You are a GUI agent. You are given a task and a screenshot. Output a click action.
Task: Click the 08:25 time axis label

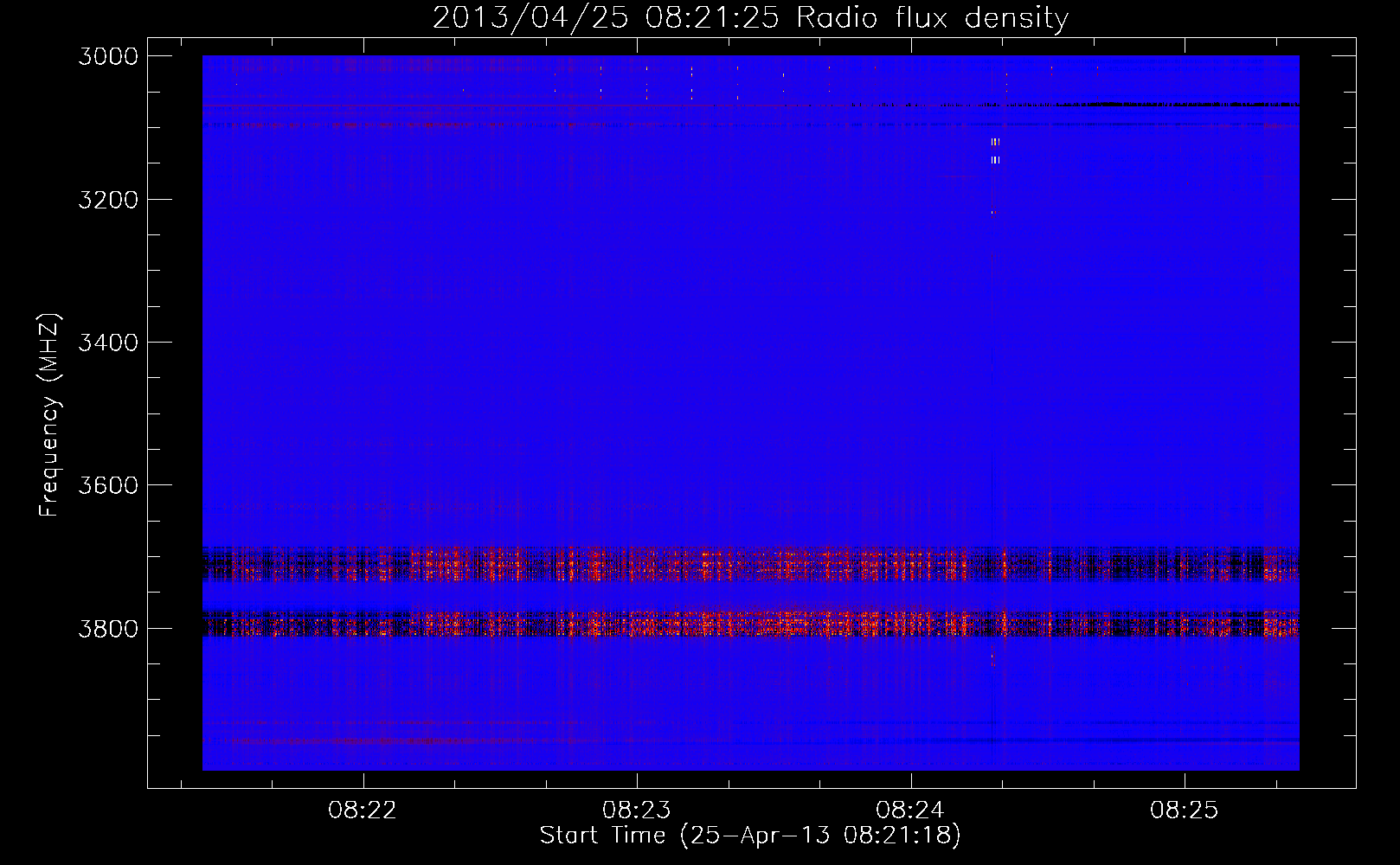1185,810
